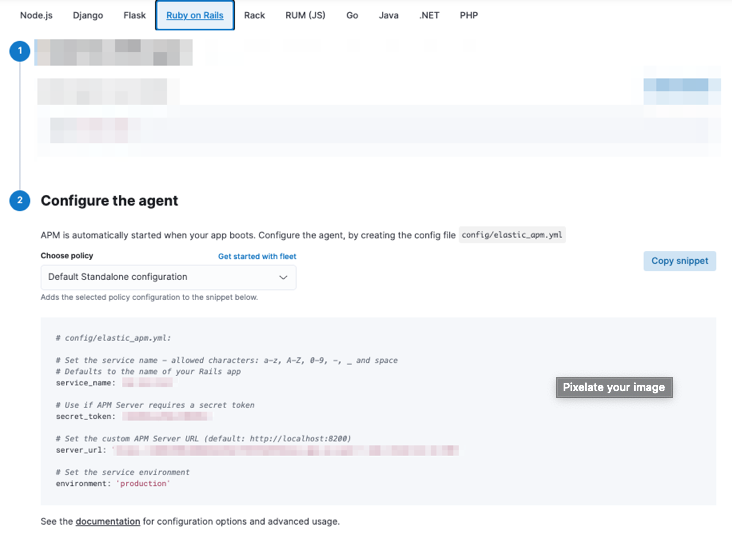Click '# Defaults to the name' comment line
Viewport: 732px width, 534px height.
148,372
